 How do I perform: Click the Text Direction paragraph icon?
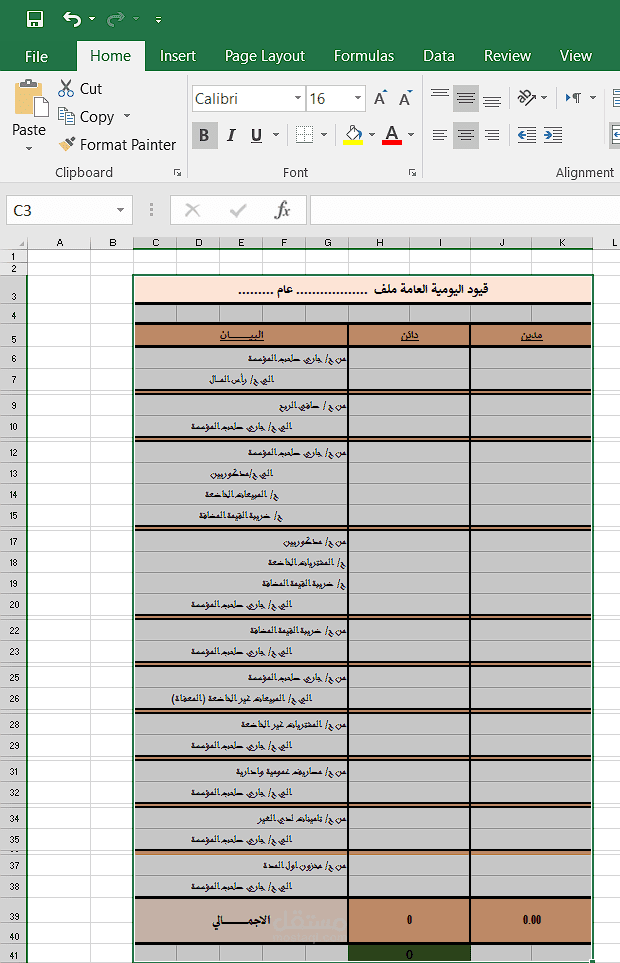pos(574,98)
